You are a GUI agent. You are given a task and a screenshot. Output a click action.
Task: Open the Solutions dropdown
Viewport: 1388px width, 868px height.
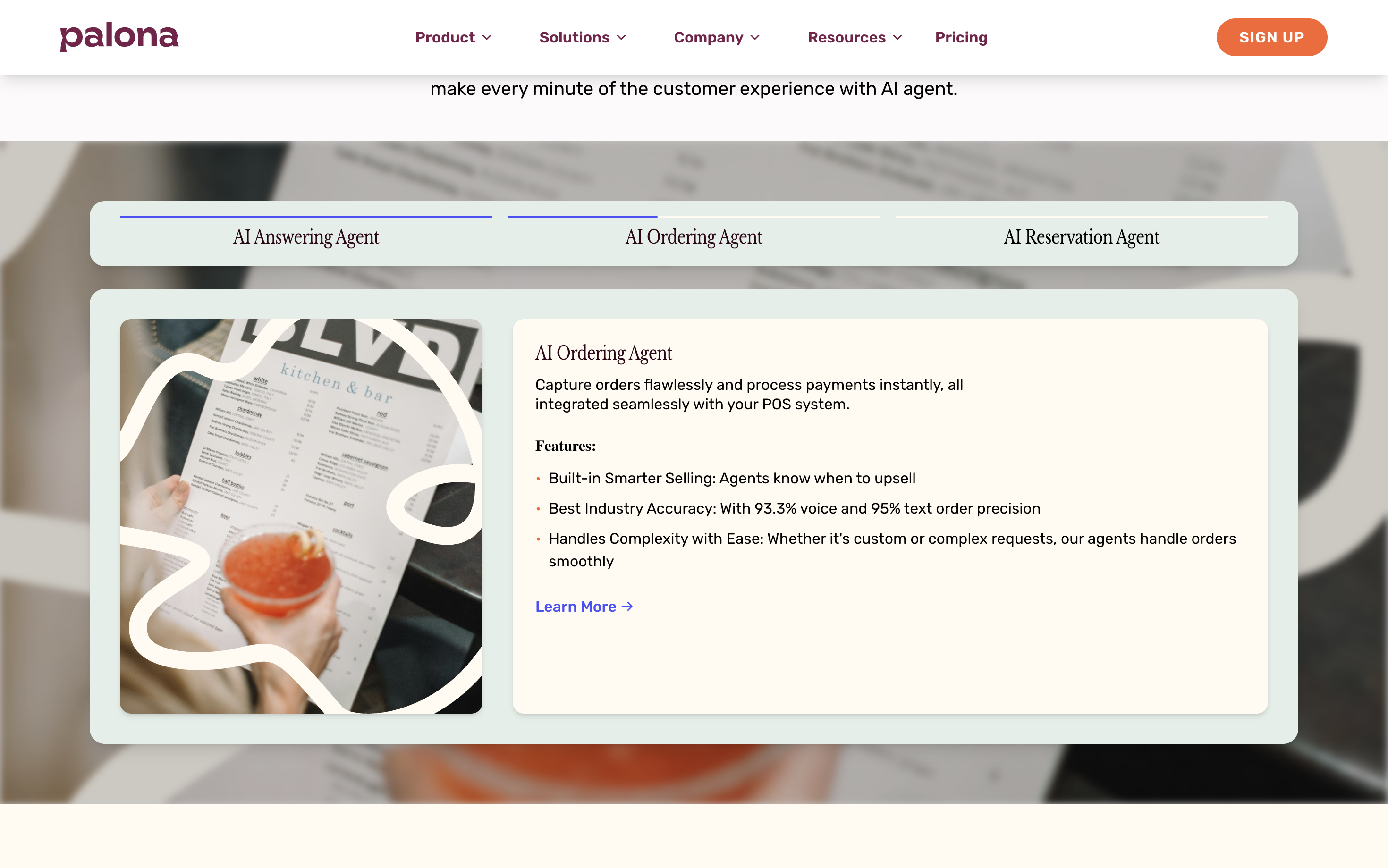[574, 37]
